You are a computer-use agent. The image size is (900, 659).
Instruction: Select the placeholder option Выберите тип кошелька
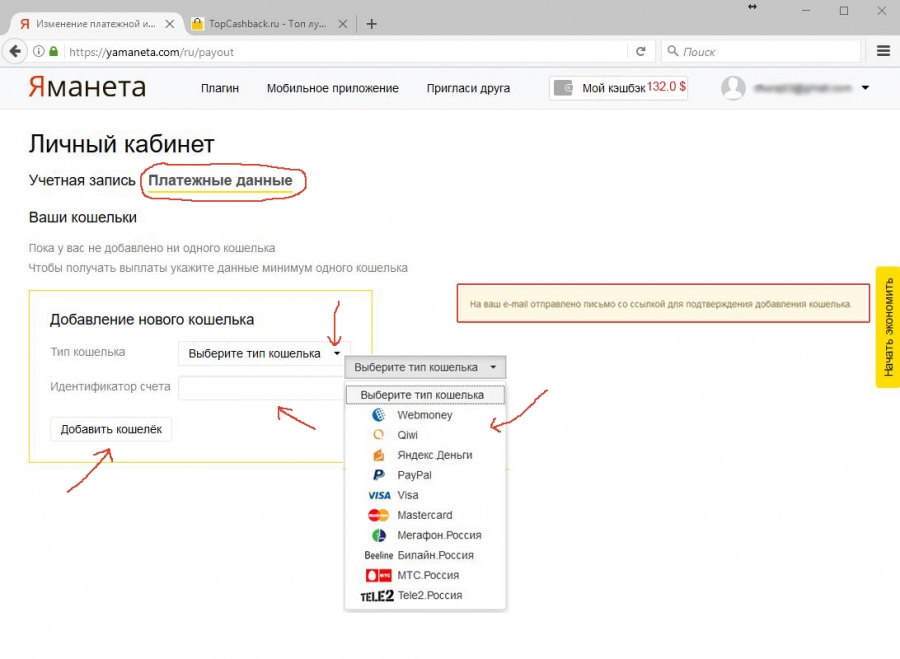(425, 395)
